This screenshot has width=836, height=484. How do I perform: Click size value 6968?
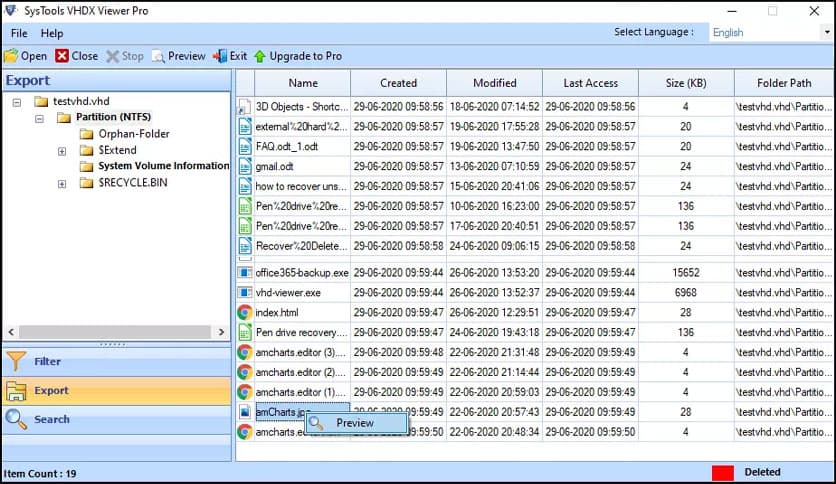click(x=686, y=293)
